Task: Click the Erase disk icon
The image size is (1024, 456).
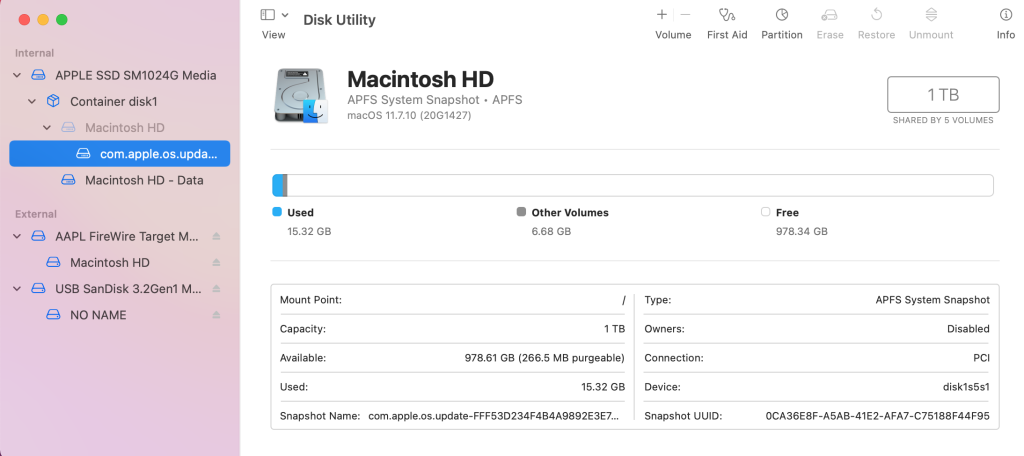Action: click(x=829, y=14)
